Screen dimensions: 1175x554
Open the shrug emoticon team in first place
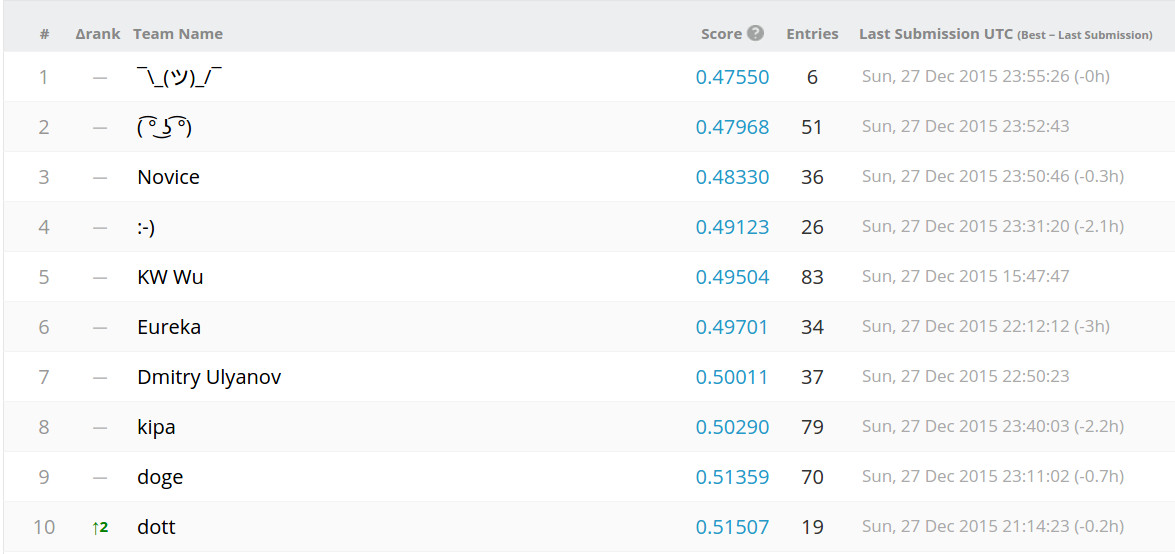(179, 77)
